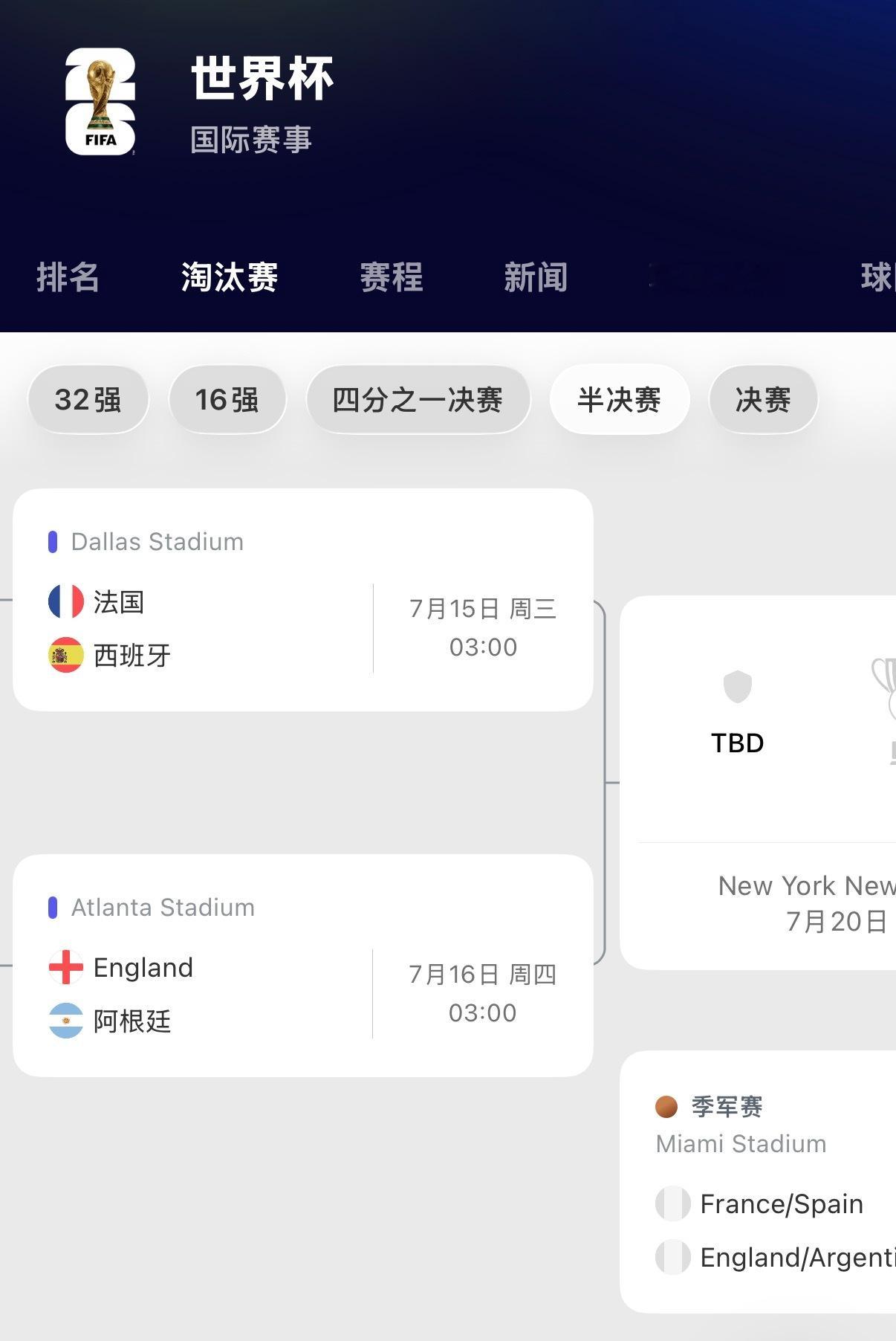This screenshot has height=1341, width=896.
Task: Tap the Argentina flag icon
Action: pyautogui.click(x=66, y=1021)
